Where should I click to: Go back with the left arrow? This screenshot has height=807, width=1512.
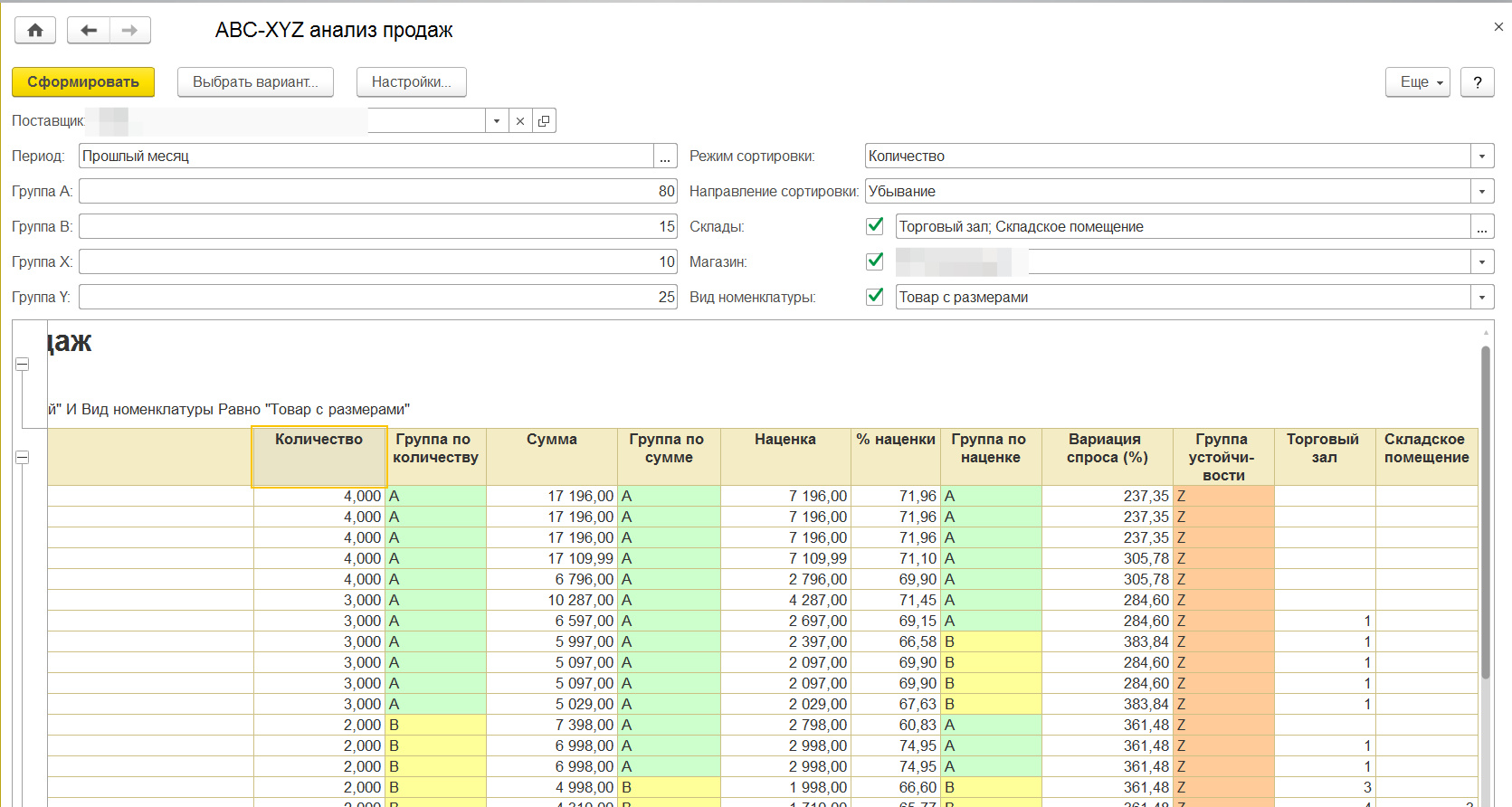[89, 31]
